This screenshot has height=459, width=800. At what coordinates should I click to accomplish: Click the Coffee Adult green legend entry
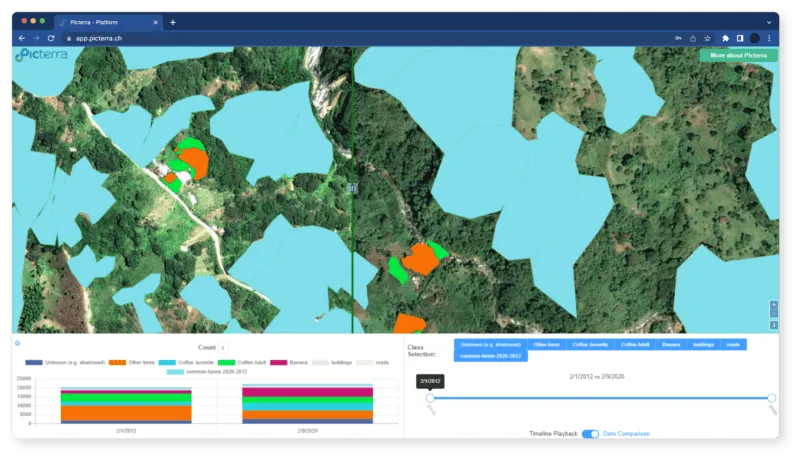tap(242, 363)
